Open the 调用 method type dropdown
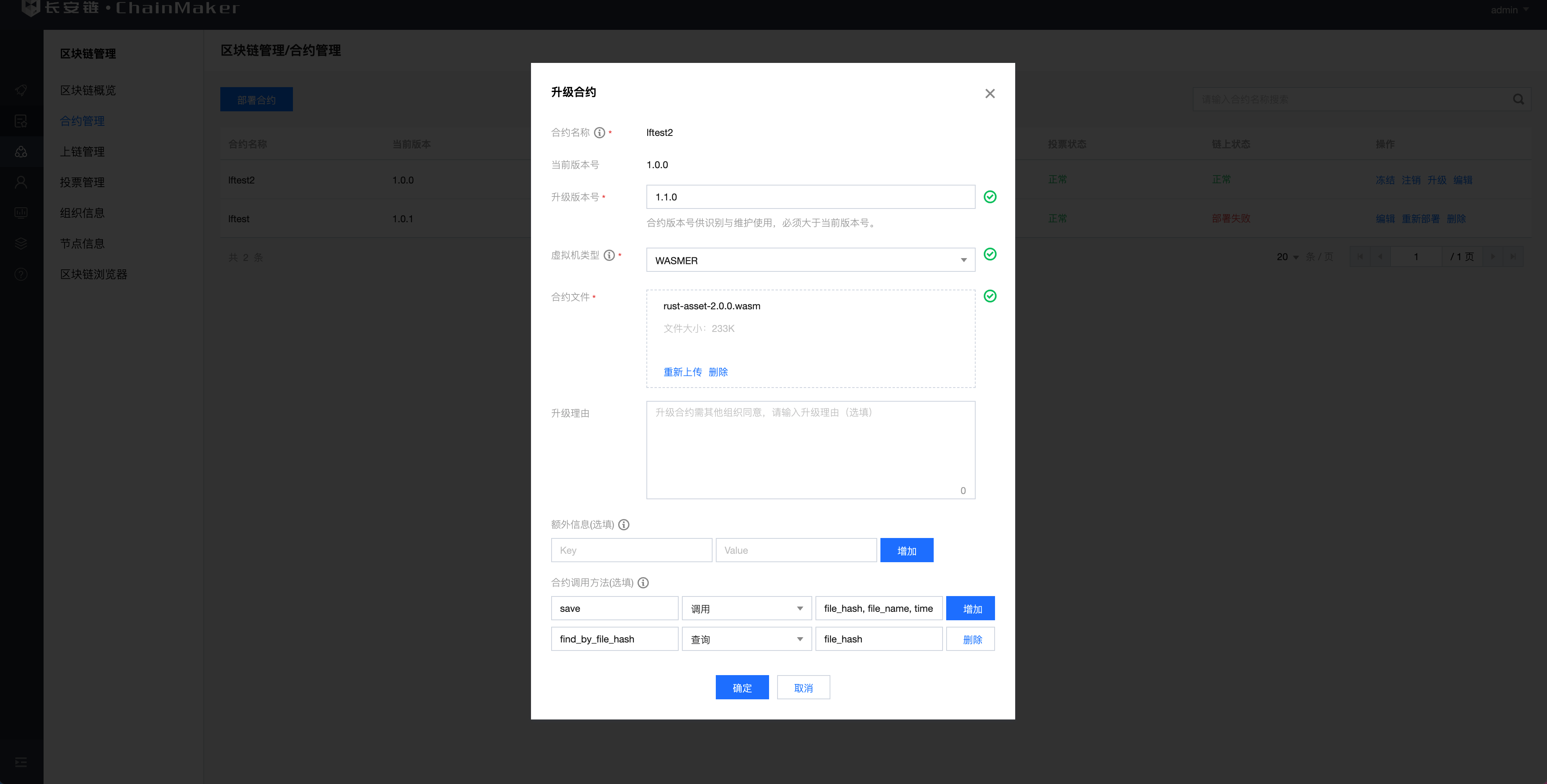 coord(746,609)
